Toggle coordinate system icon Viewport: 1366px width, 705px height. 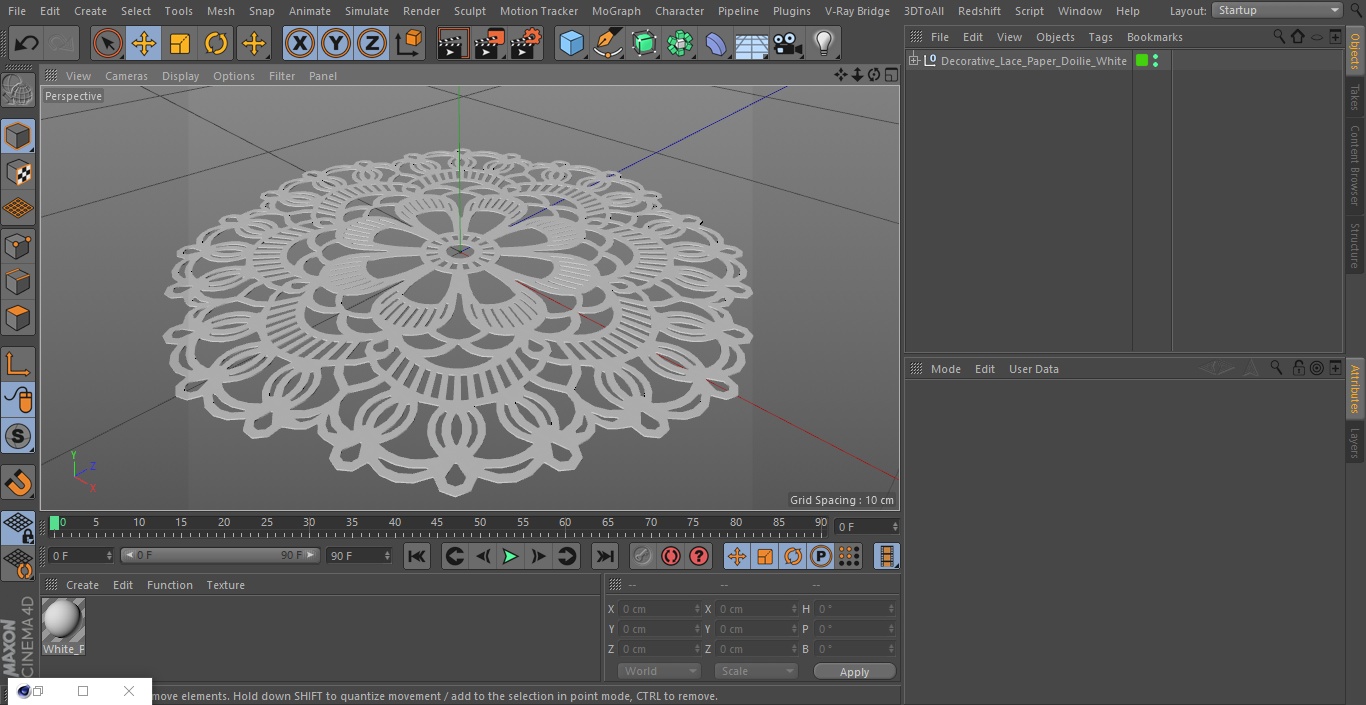click(409, 43)
